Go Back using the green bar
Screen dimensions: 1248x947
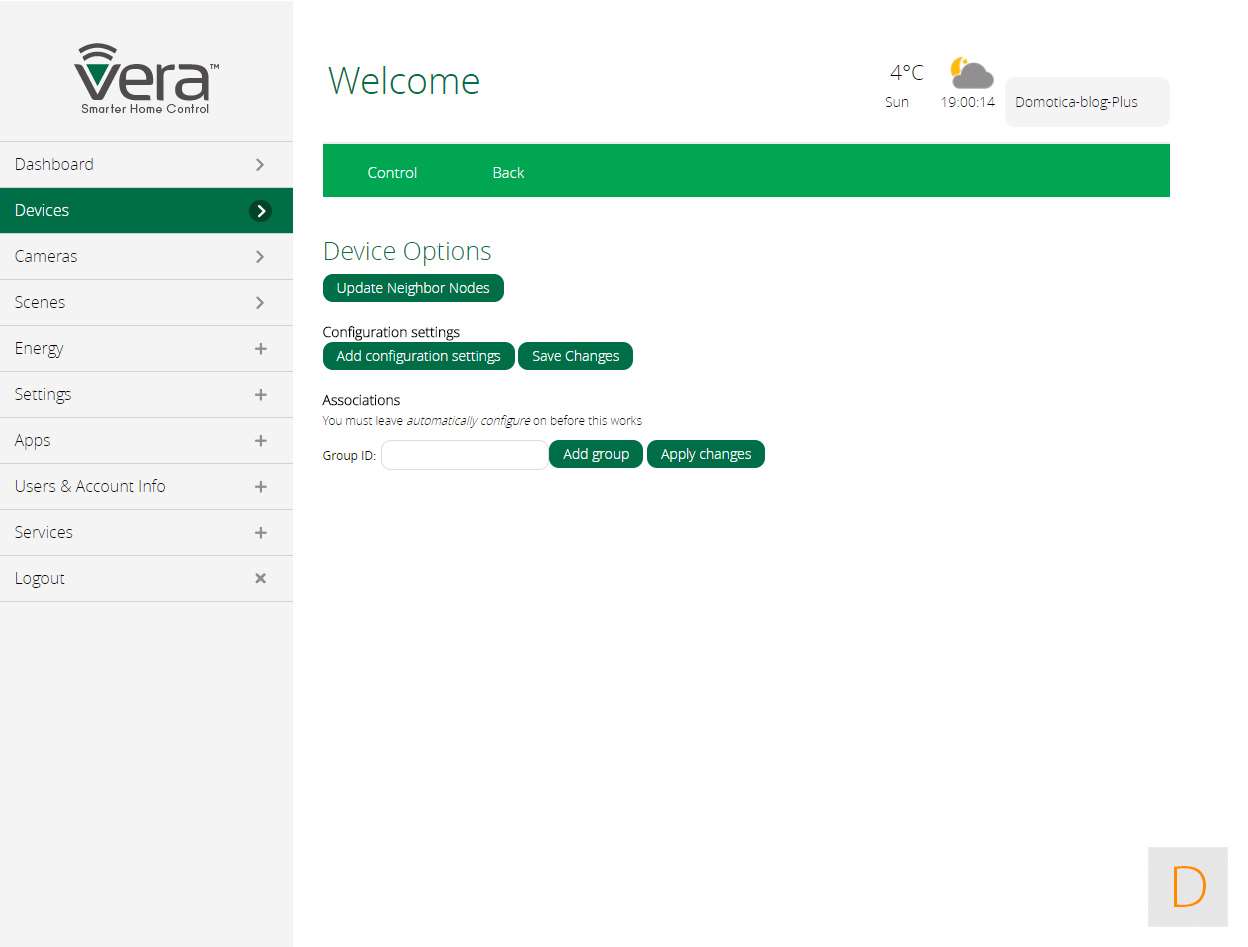click(x=508, y=172)
